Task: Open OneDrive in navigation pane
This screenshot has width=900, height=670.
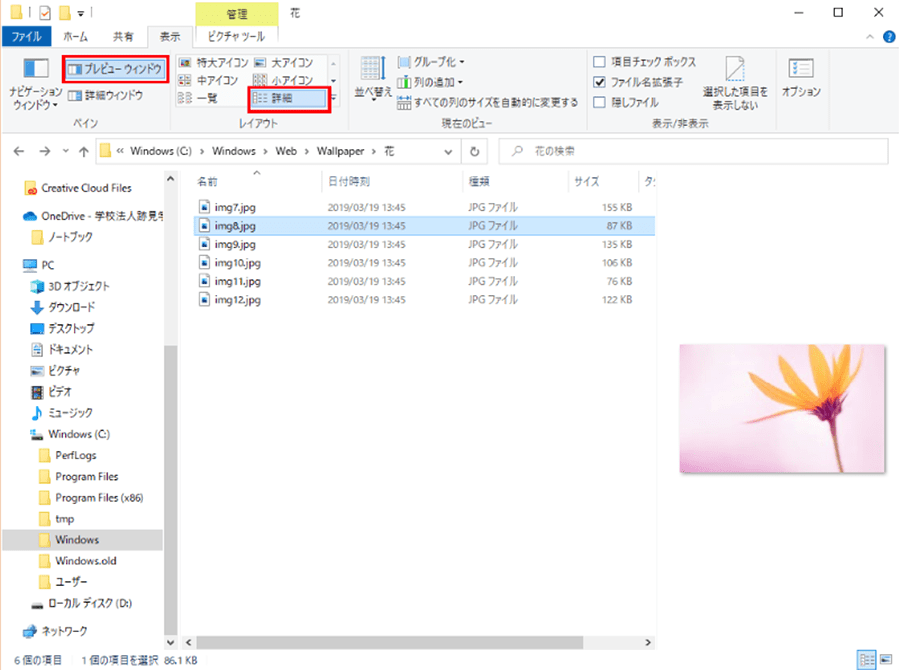Action: coord(92,216)
